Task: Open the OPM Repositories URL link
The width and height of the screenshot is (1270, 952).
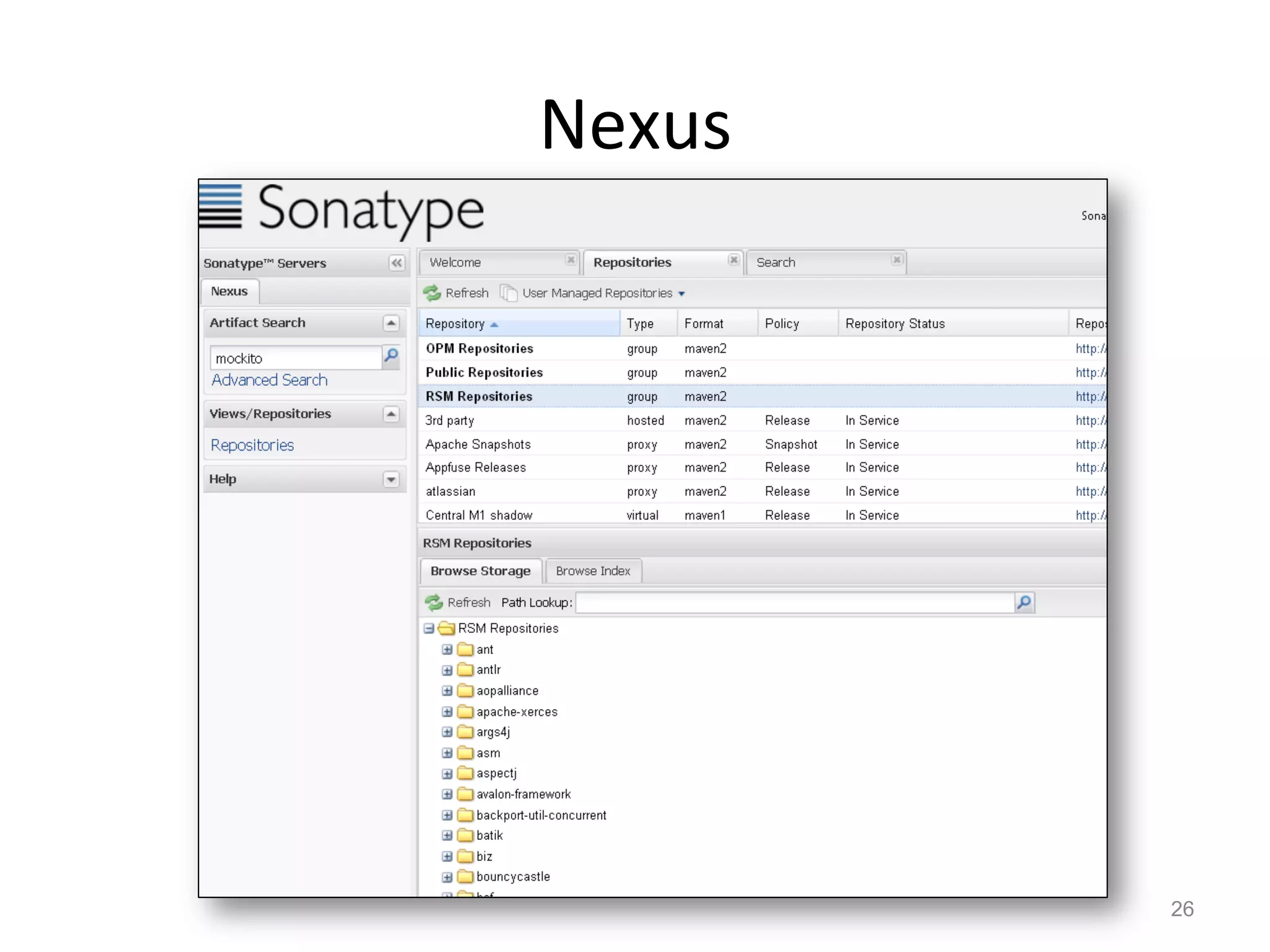Action: tap(1091, 349)
